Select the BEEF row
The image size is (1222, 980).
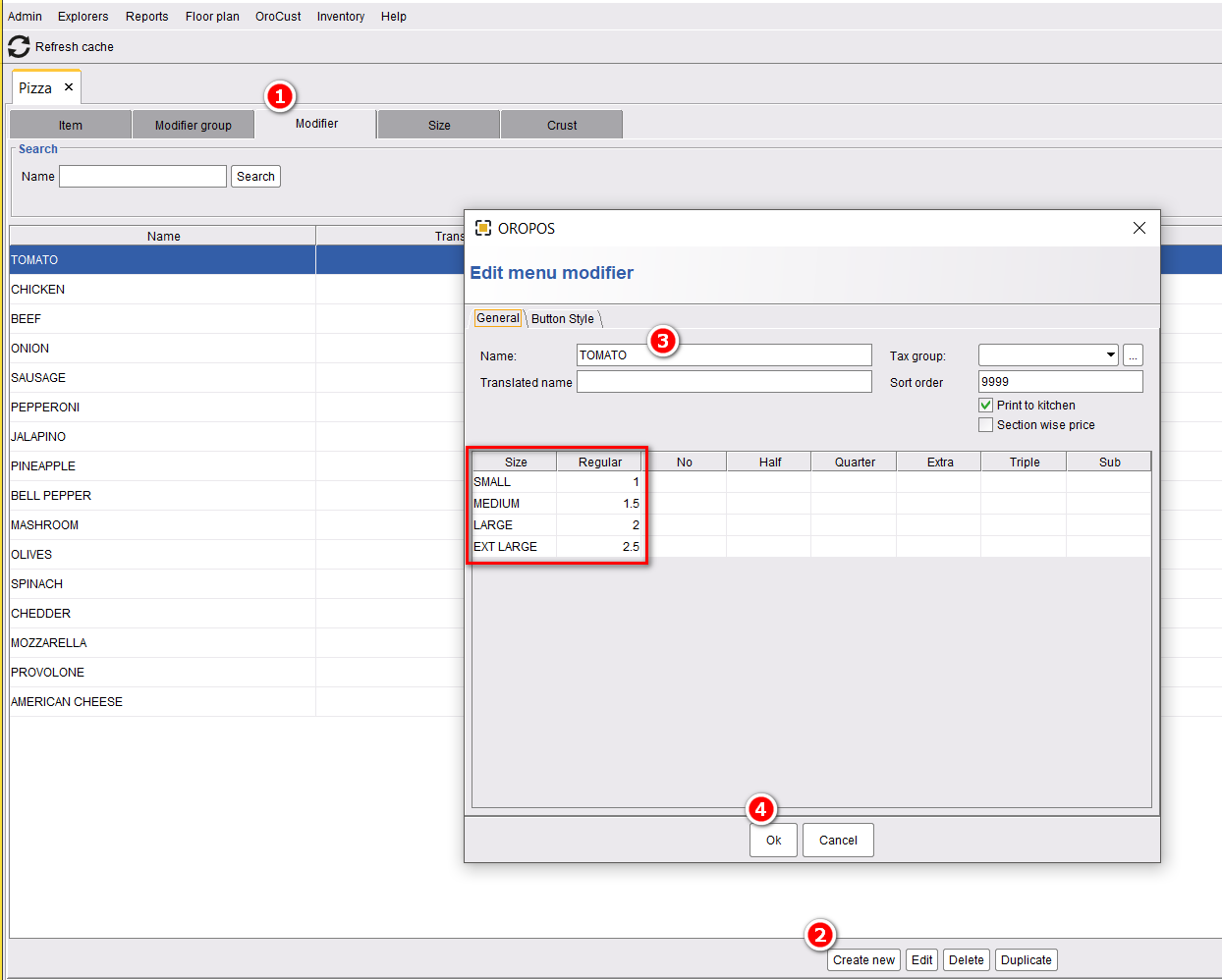point(236,319)
